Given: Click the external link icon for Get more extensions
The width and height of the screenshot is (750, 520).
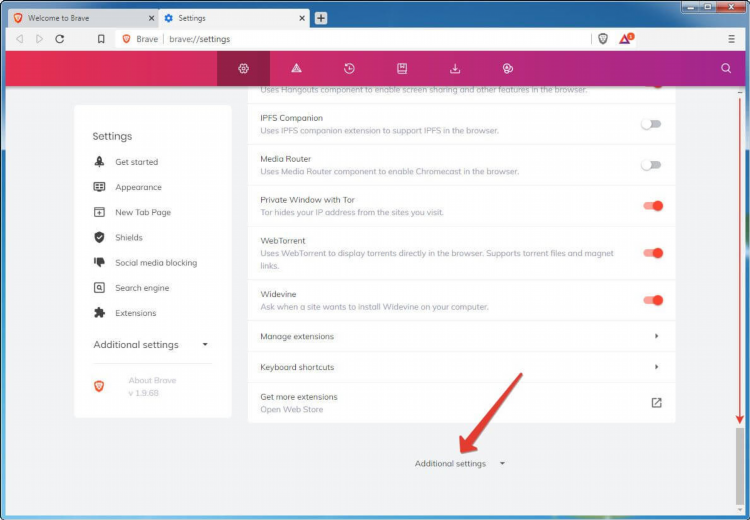Looking at the screenshot, I should pyautogui.click(x=656, y=403).
